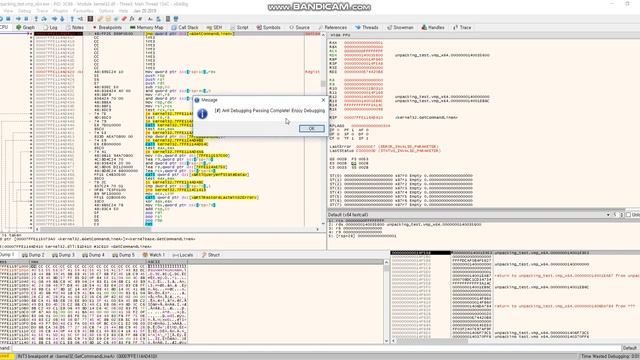This screenshot has height=360, width=640.
Task: Open the Debug menu
Action: click(x=24, y=11)
